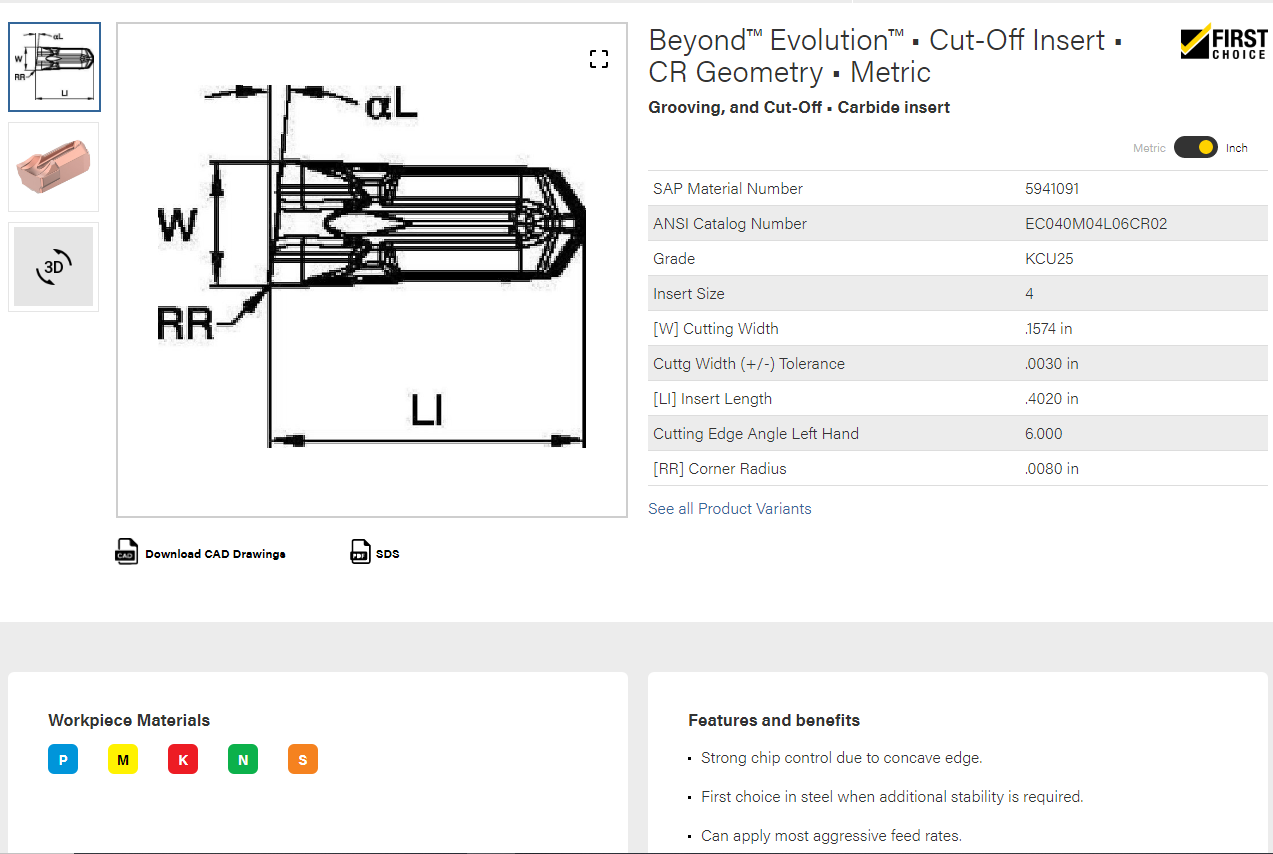Click Download CAD Drawings link

[215, 554]
